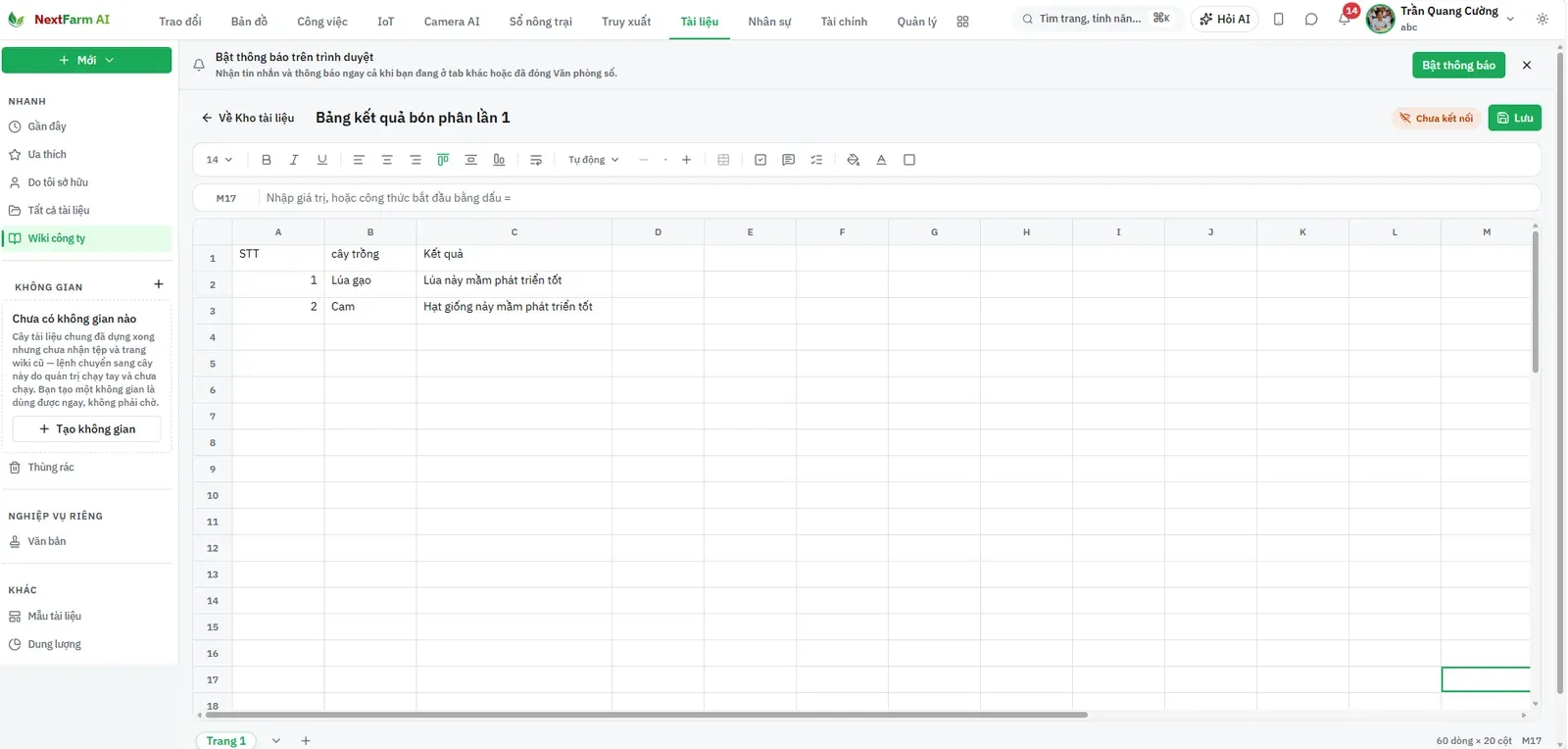Set vertical alignment to bottom
1568x749 pixels.
[499, 160]
